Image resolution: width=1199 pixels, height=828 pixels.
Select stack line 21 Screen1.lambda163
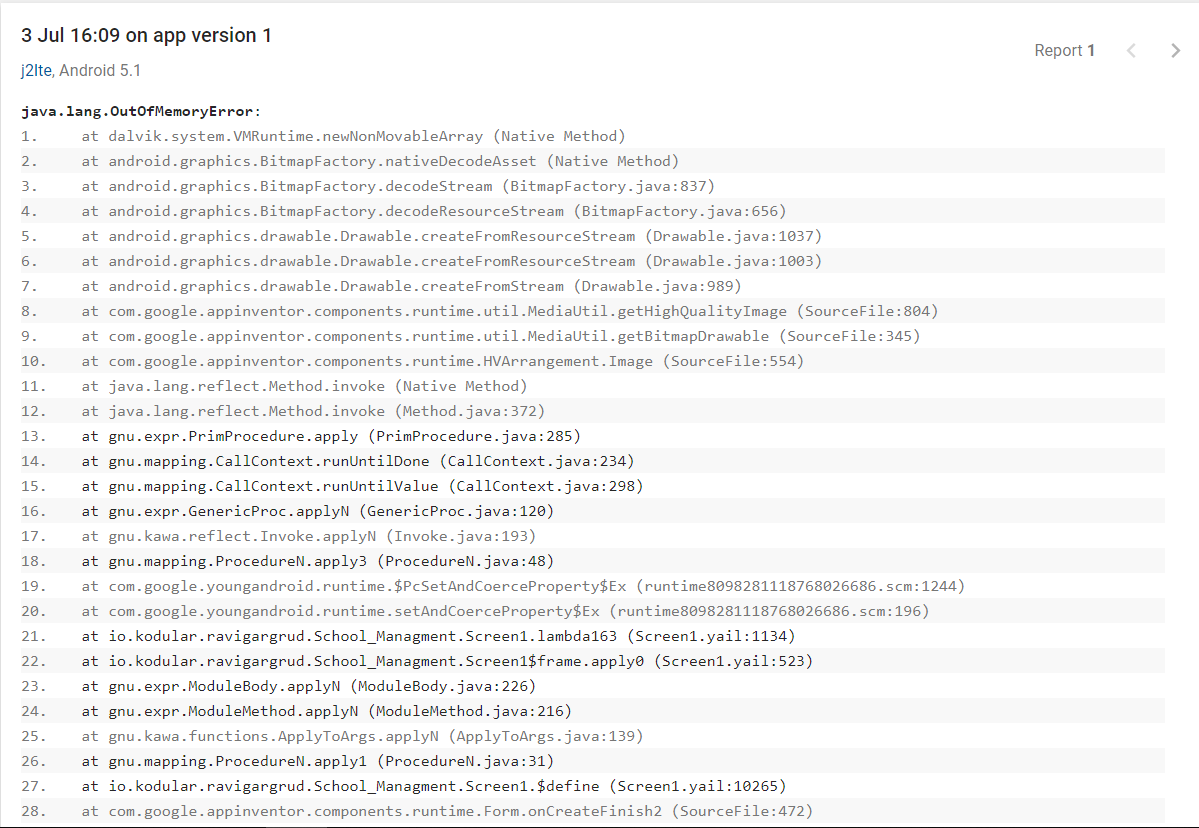(x=438, y=636)
